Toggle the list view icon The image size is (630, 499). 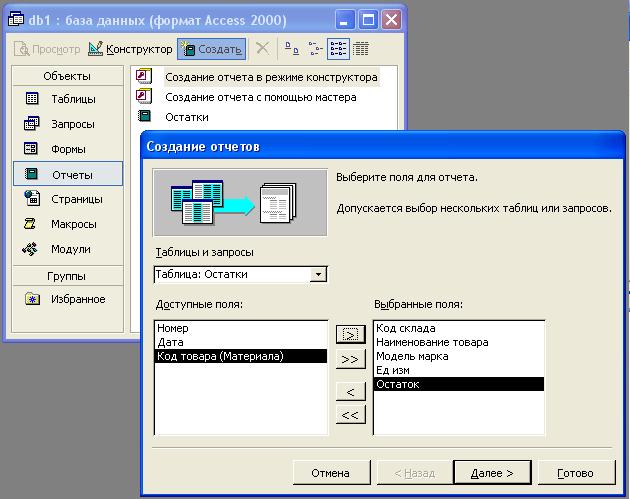click(x=338, y=49)
